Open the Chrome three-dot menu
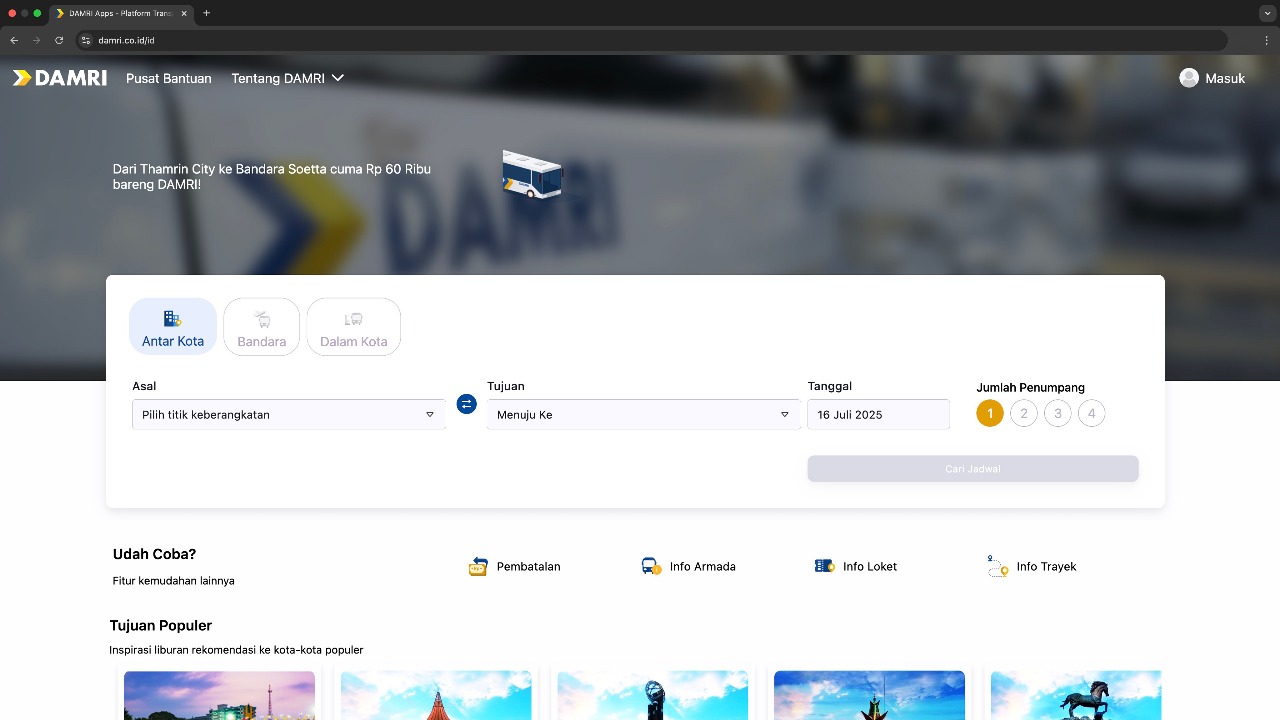The image size is (1280, 720). pyautogui.click(x=1267, y=40)
